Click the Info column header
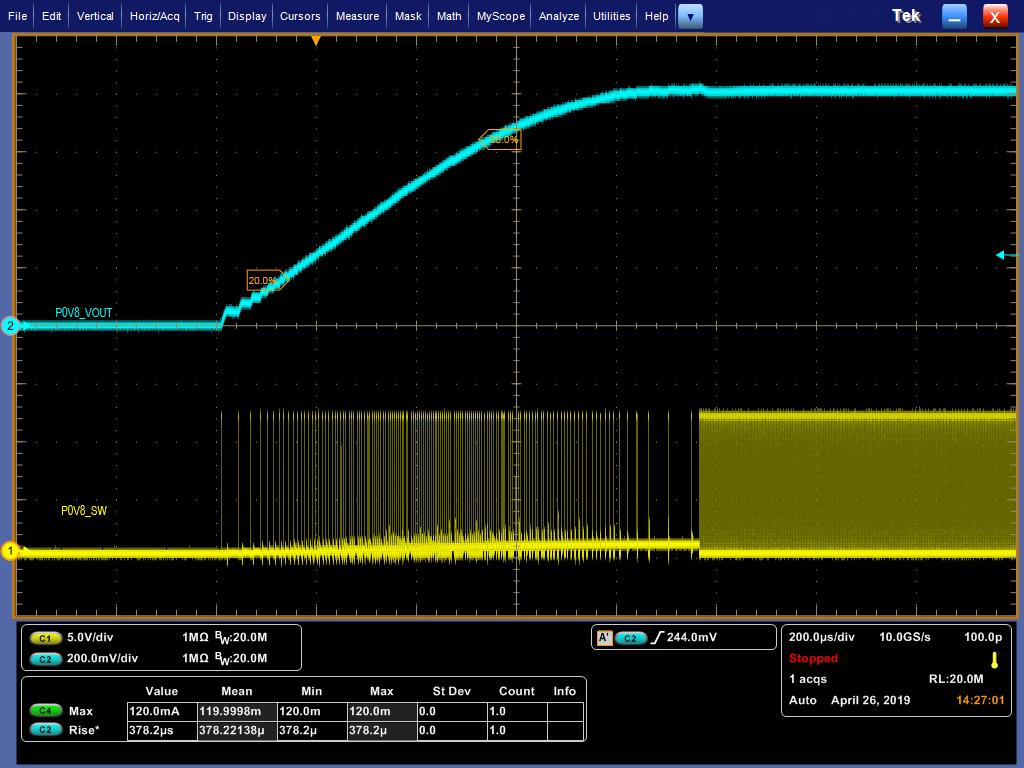 [564, 691]
